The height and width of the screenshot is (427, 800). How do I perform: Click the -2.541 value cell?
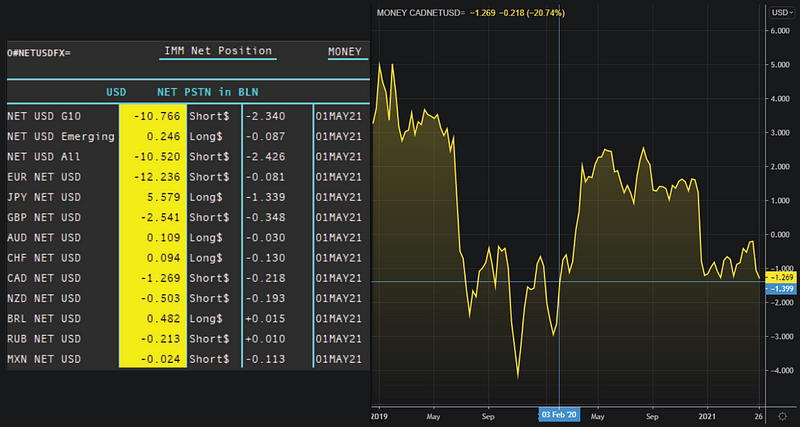[161, 217]
